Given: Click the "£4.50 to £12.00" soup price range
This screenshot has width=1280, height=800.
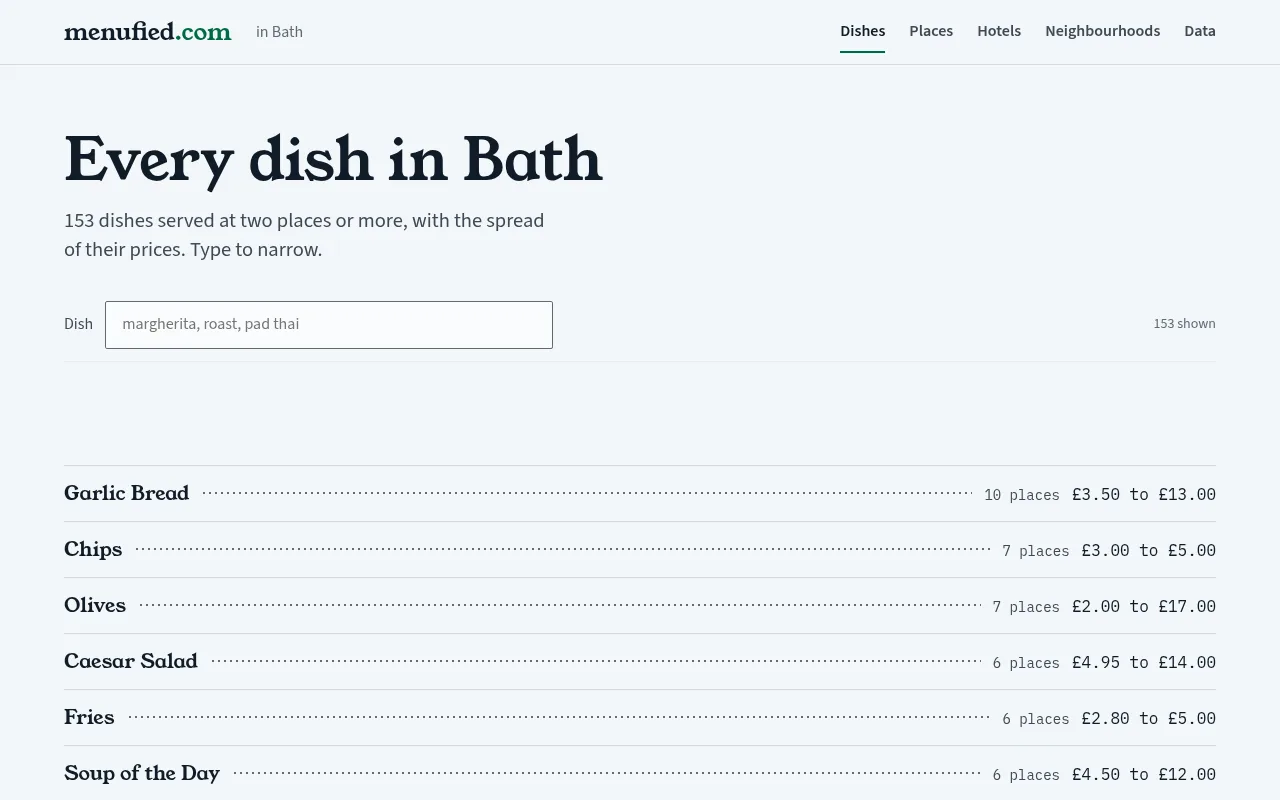Looking at the screenshot, I should coord(1143,774).
